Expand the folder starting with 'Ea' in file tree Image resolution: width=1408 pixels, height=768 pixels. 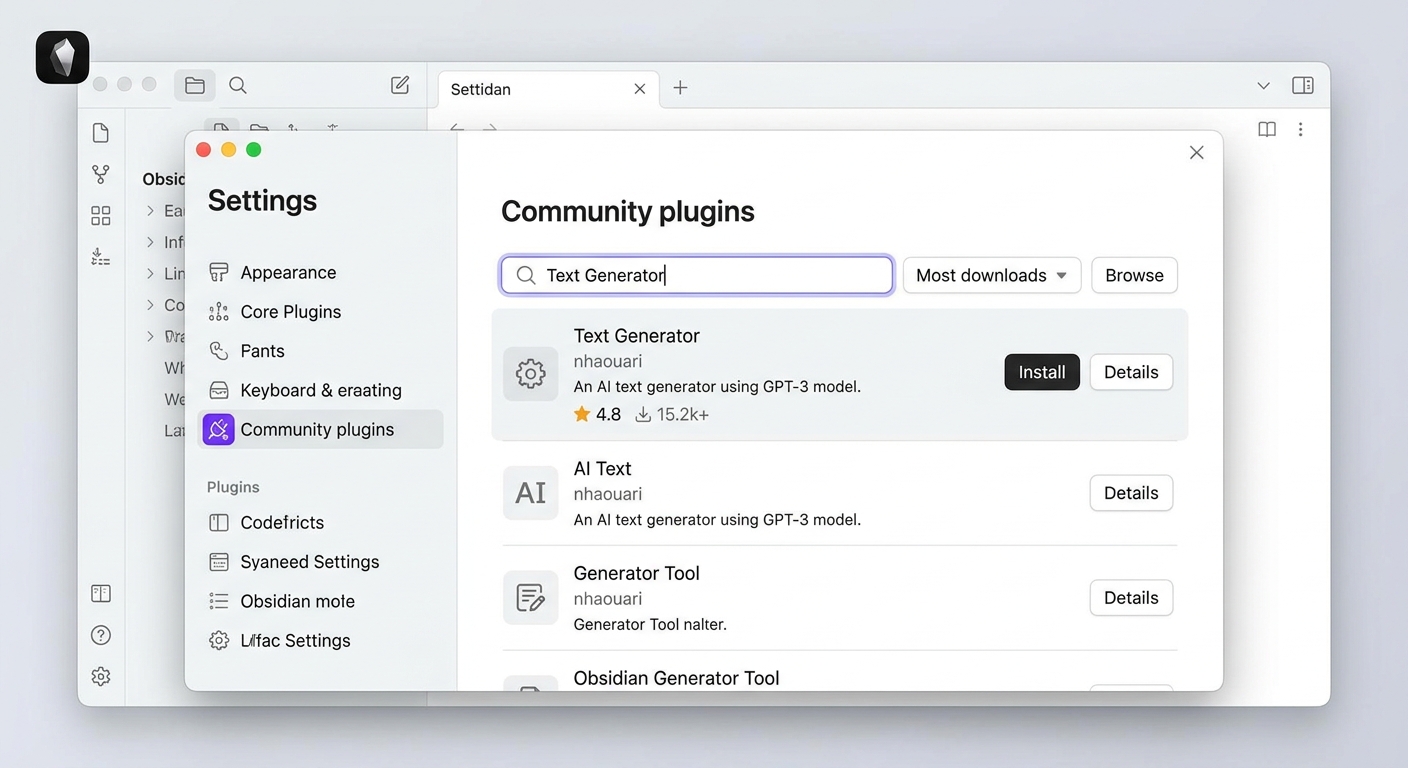(x=150, y=211)
